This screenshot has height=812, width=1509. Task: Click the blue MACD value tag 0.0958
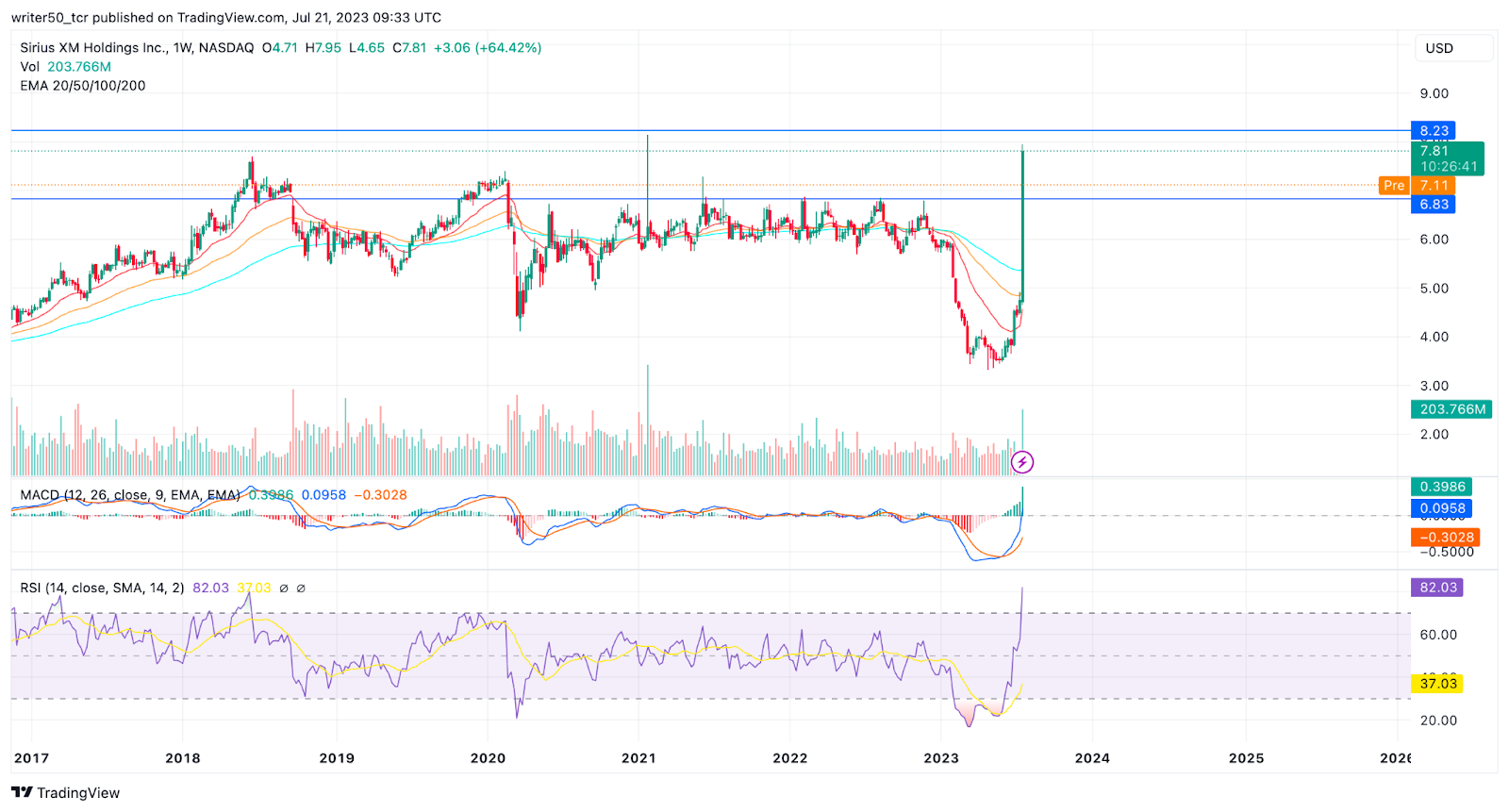tap(1442, 508)
